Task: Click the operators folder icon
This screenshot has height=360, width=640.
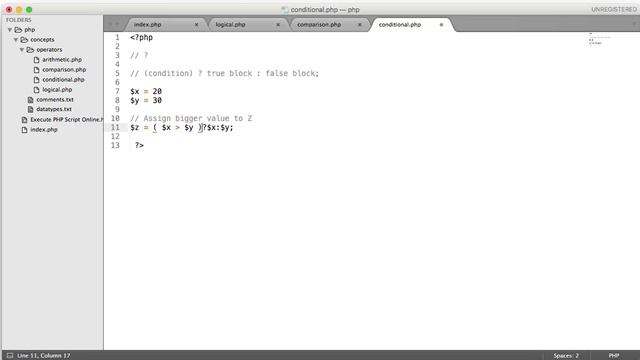Action: click(x=30, y=50)
